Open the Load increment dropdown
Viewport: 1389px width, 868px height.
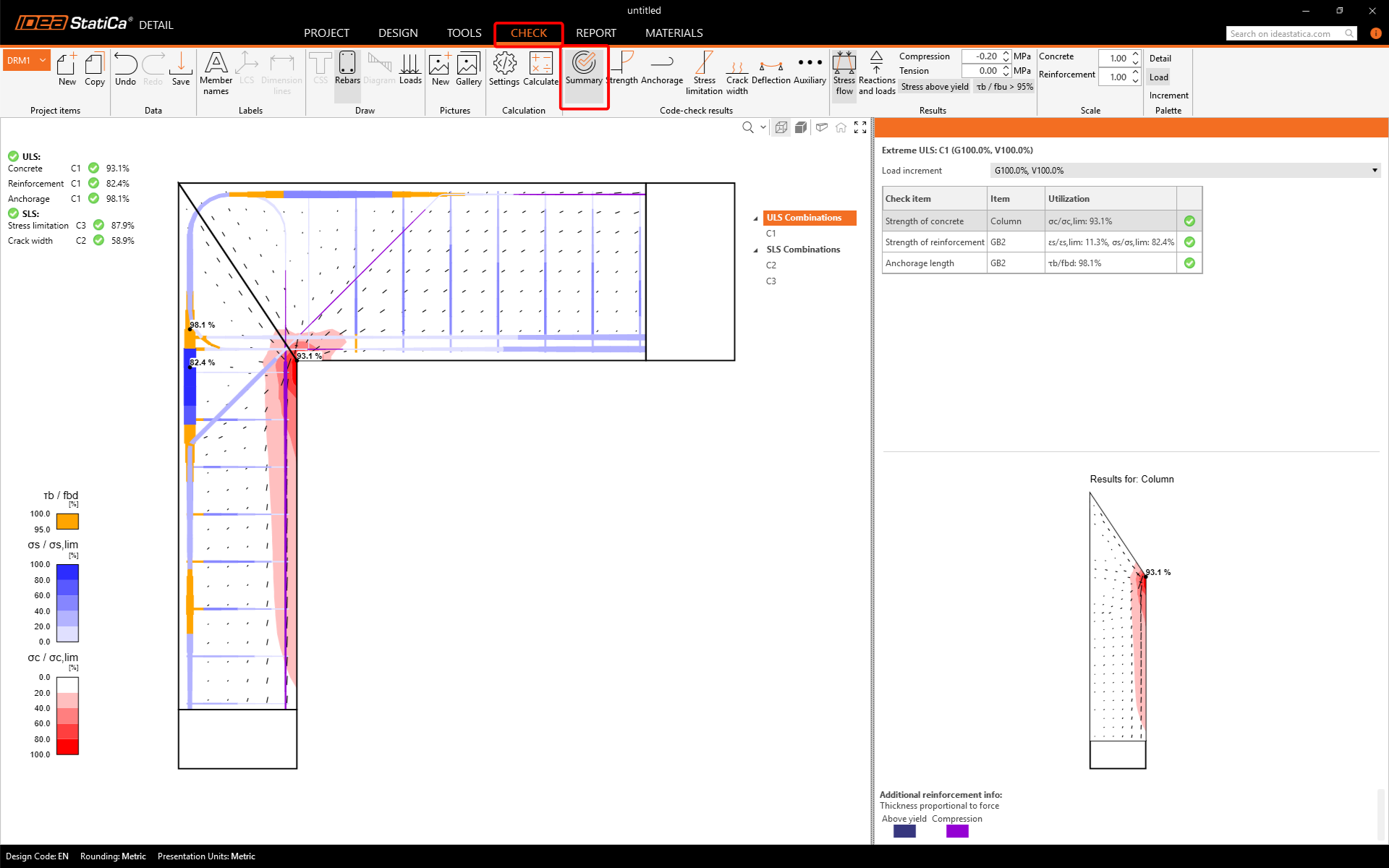click(x=1374, y=171)
